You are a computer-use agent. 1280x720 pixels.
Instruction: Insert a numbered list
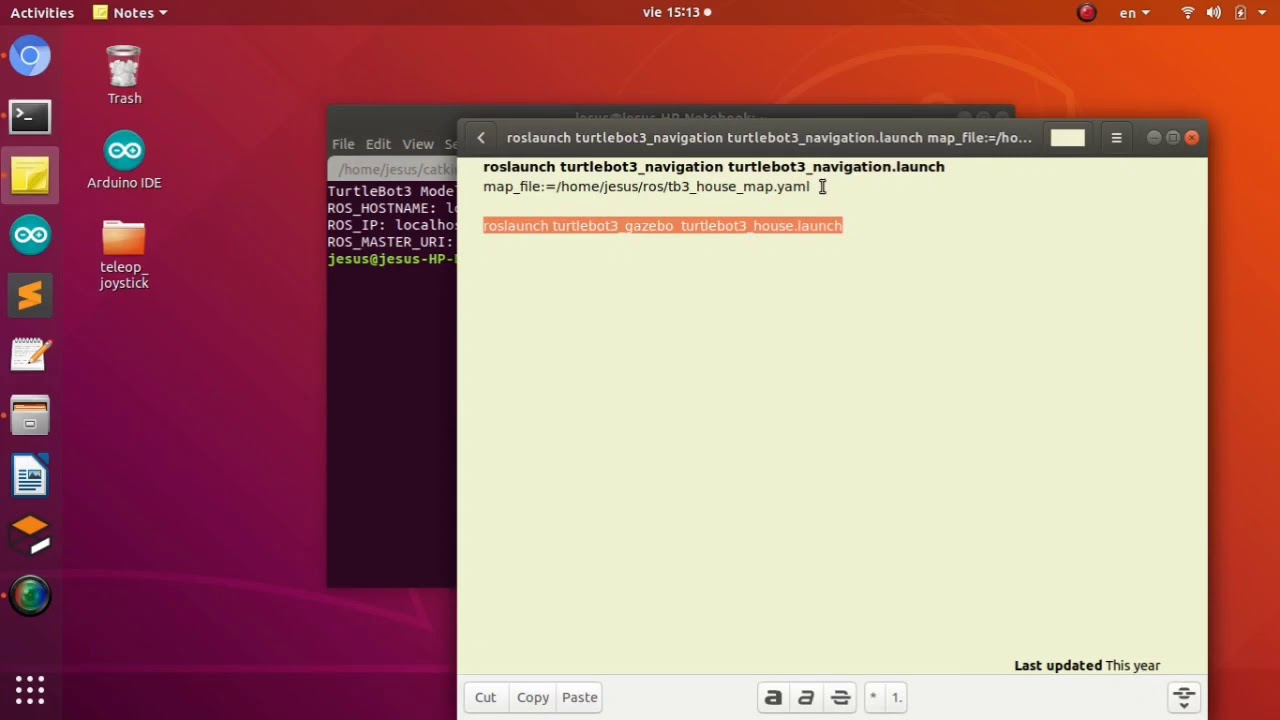(x=896, y=697)
